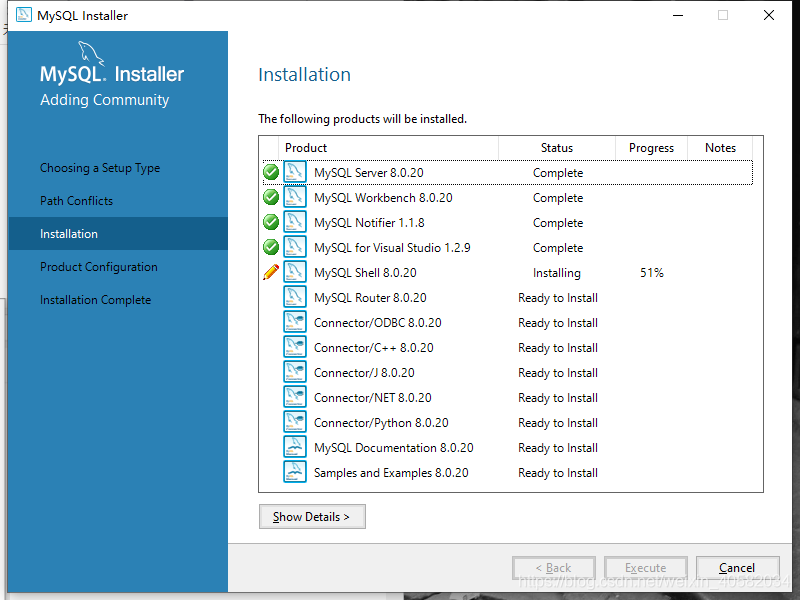
Task: Click the 51% progress value for MySQL Shell
Action: (x=652, y=273)
